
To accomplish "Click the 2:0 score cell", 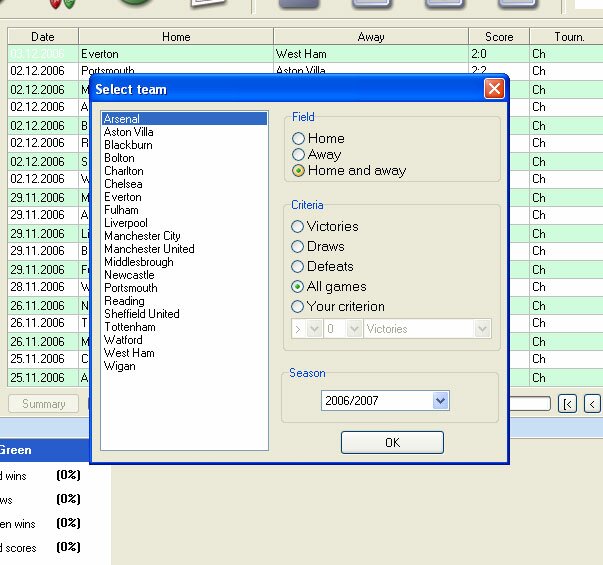I will pyautogui.click(x=499, y=54).
